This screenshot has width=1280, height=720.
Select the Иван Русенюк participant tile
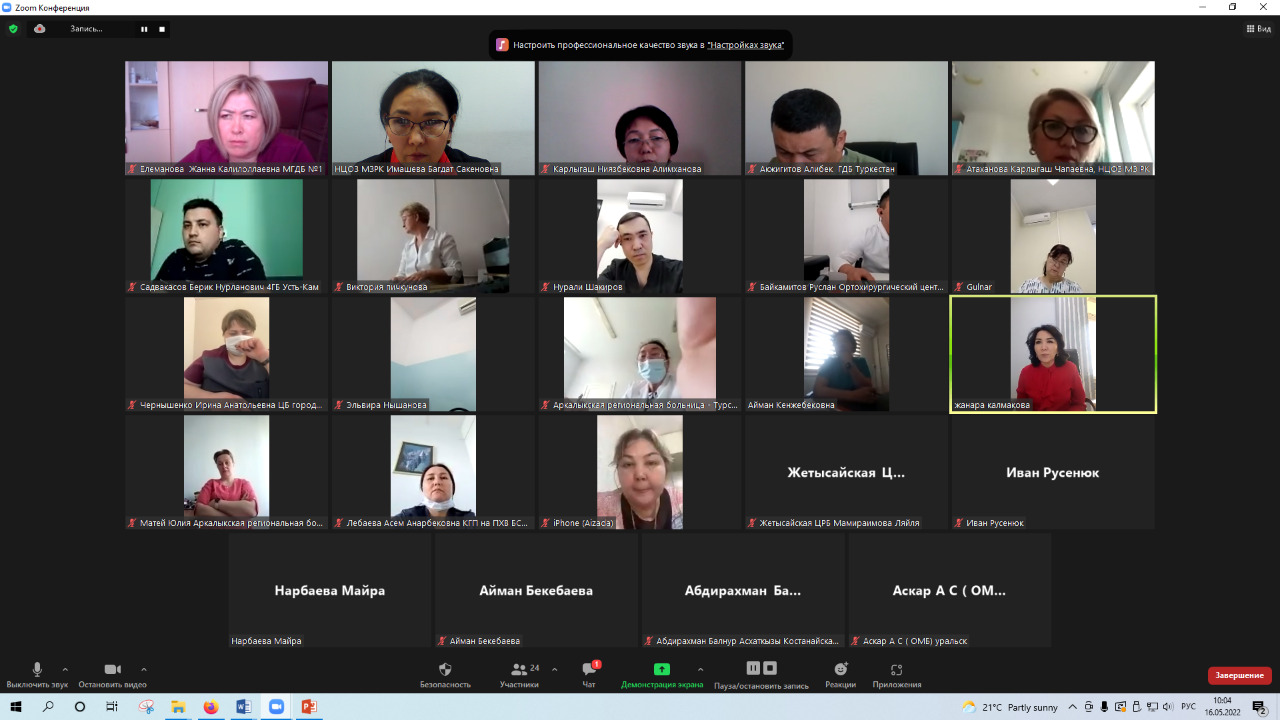pos(1052,472)
